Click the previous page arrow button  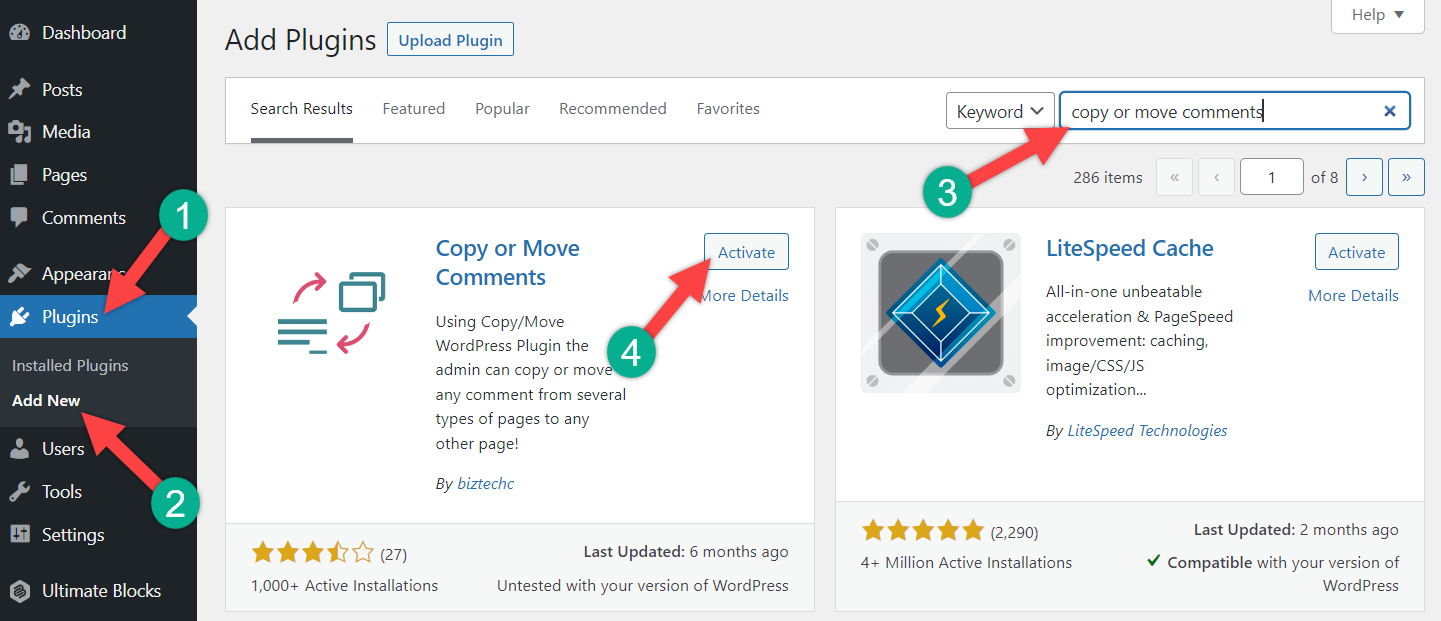1216,177
